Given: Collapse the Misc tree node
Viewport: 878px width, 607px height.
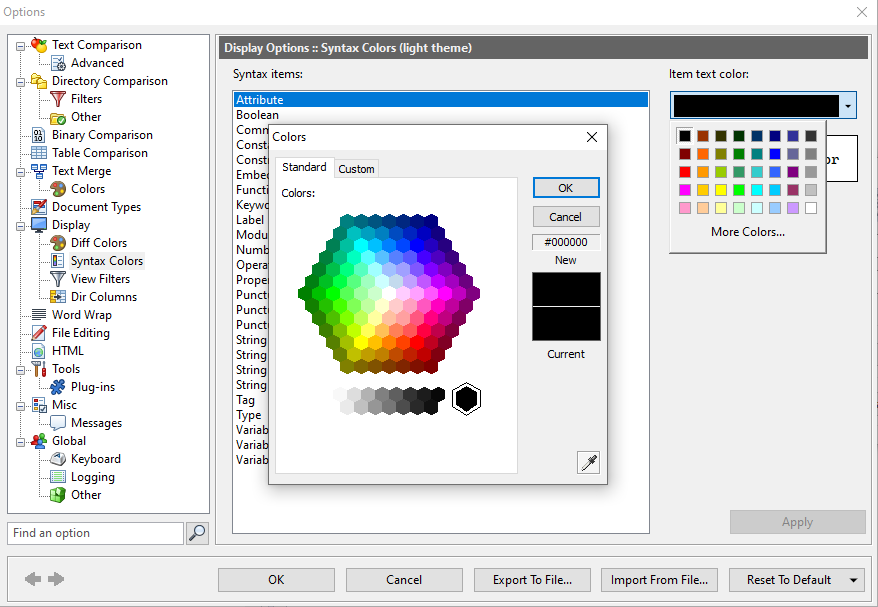Looking at the screenshot, I should [21, 406].
